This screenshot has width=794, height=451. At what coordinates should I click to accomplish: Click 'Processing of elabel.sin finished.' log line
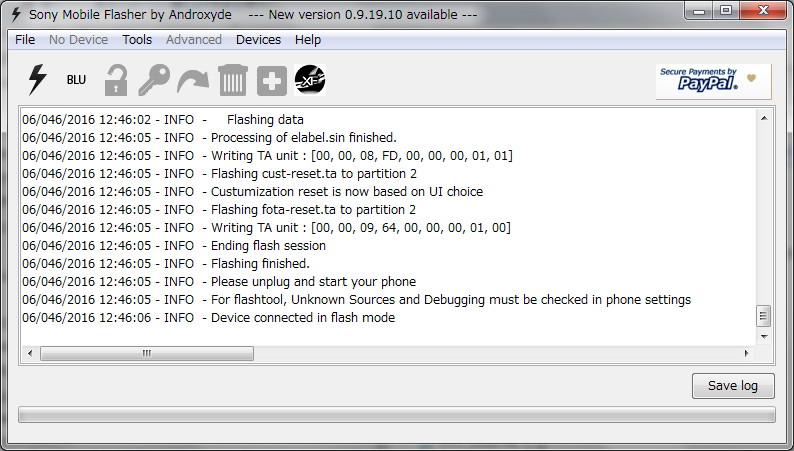click(x=210, y=138)
